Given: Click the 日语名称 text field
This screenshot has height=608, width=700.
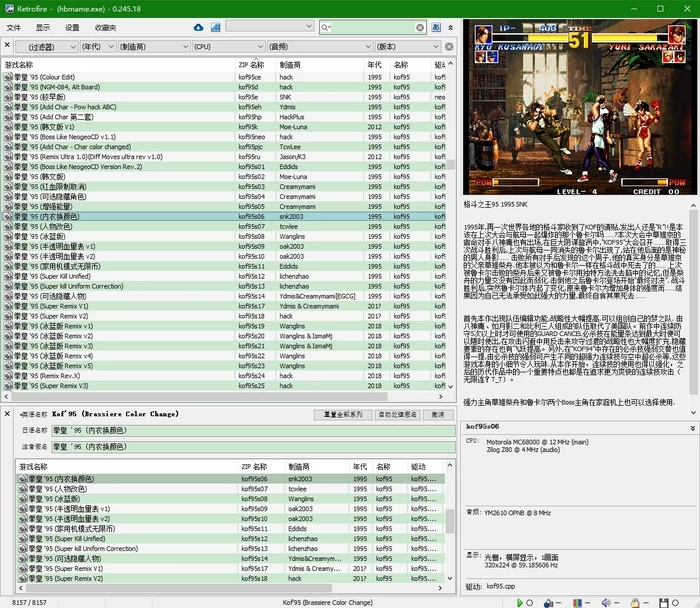Looking at the screenshot, I should pos(252,429).
